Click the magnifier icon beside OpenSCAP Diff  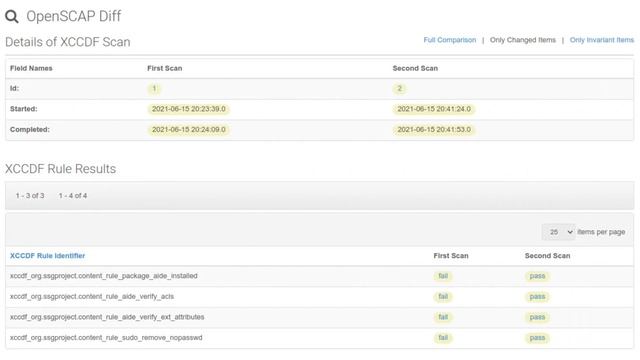pyautogui.click(x=12, y=17)
